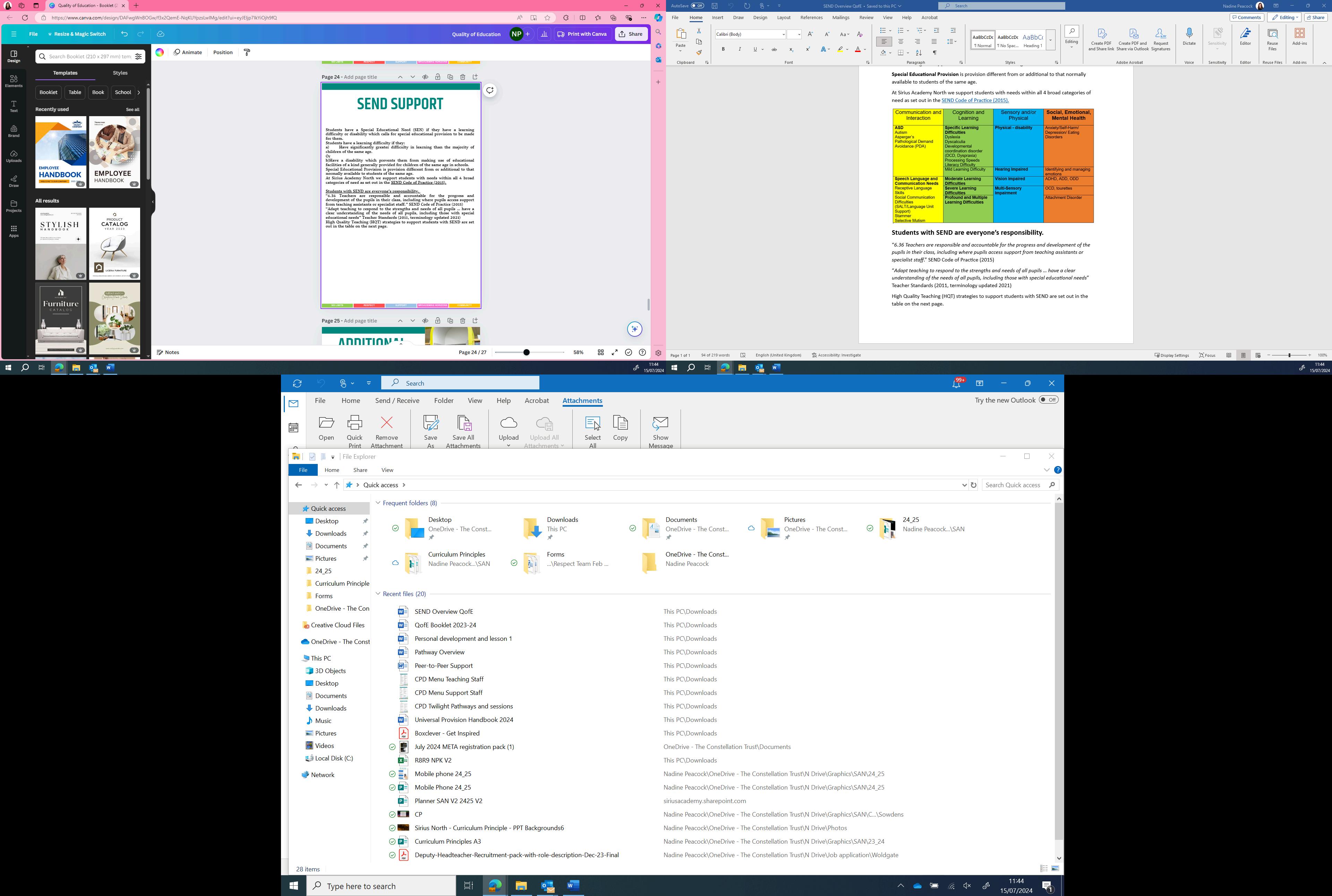Toggle the Try the new Outlook switch
This screenshot has height=896, width=1332.
(1049, 400)
